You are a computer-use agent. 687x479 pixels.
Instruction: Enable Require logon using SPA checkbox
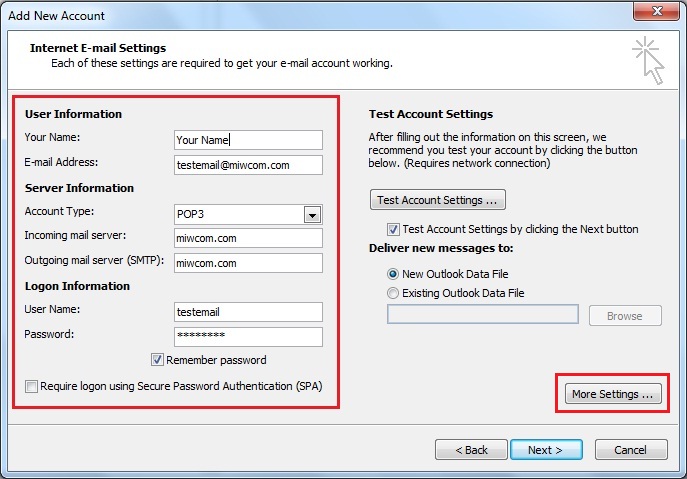pyautogui.click(x=31, y=387)
